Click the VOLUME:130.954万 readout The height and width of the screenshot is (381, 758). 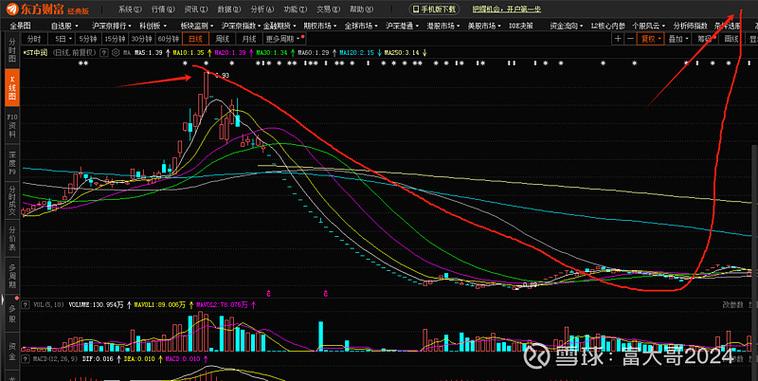[96, 305]
